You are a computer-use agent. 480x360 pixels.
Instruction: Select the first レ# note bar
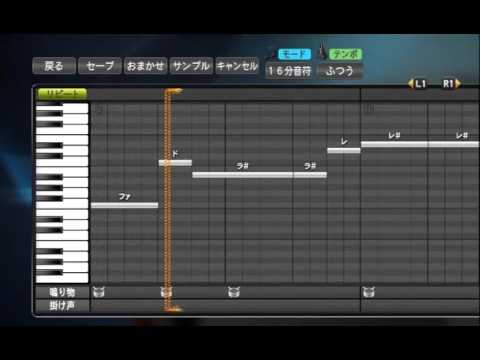[x=394, y=144]
